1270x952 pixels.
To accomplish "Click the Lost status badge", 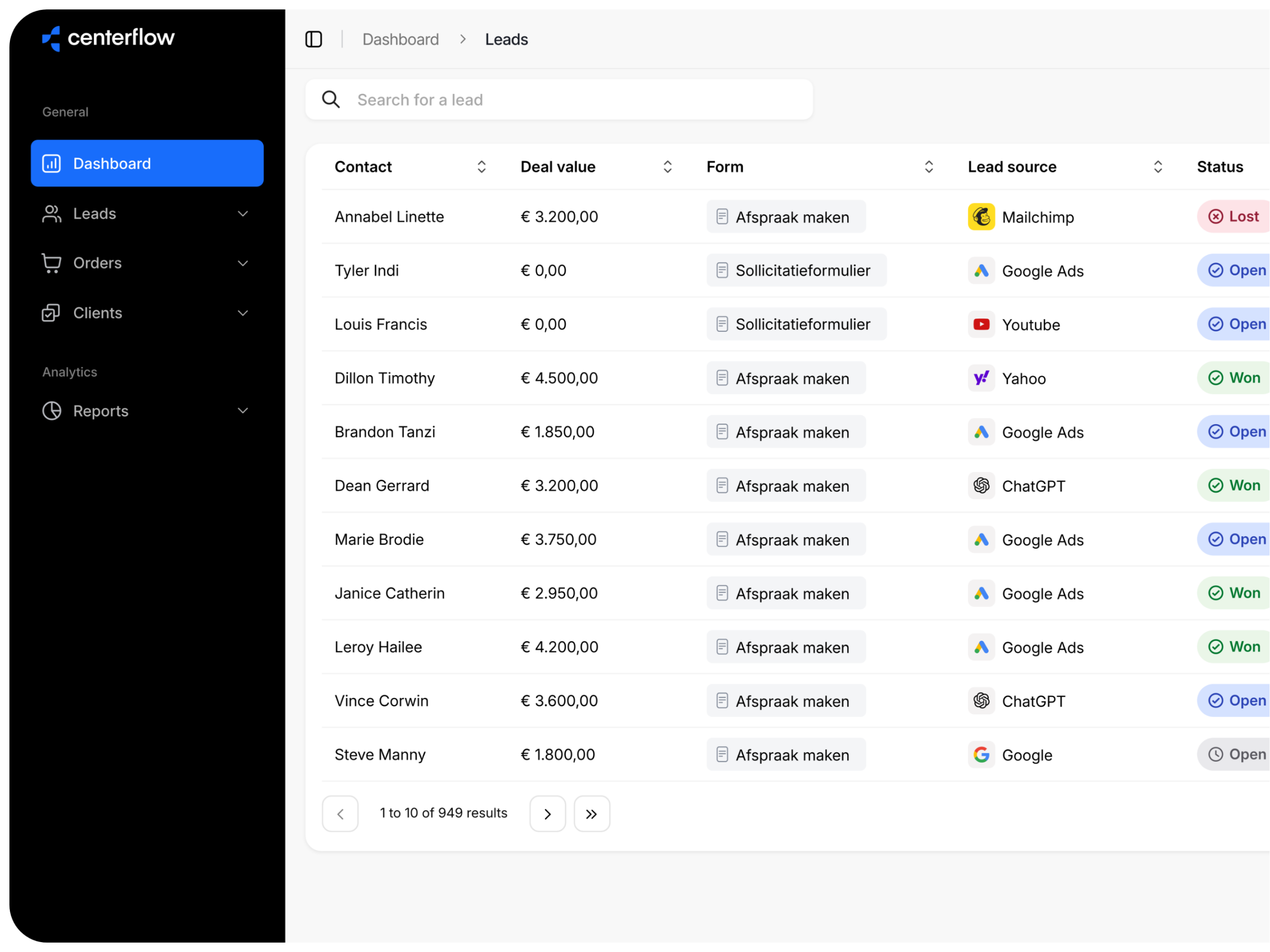I will [x=1234, y=217].
